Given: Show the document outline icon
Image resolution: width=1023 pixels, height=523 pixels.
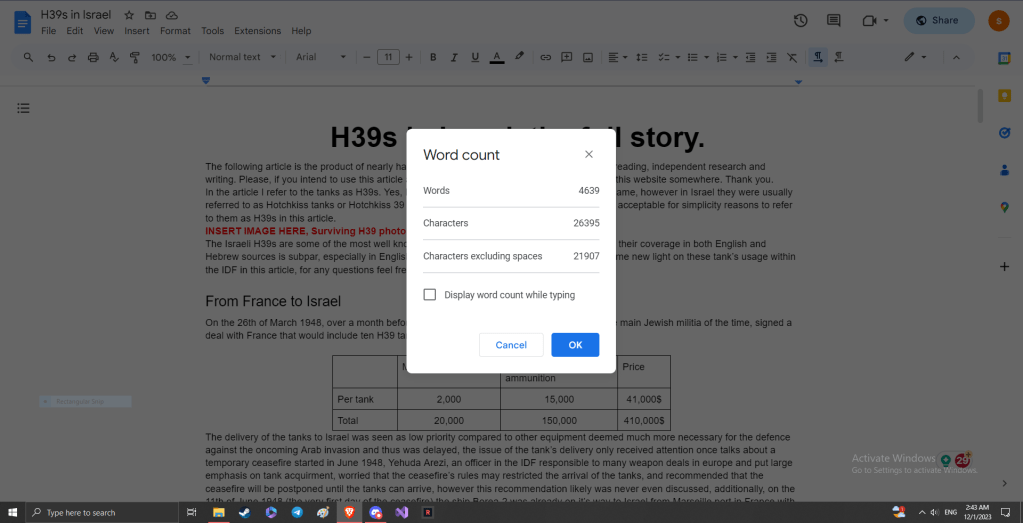Looking at the screenshot, I should pyautogui.click(x=23, y=108).
